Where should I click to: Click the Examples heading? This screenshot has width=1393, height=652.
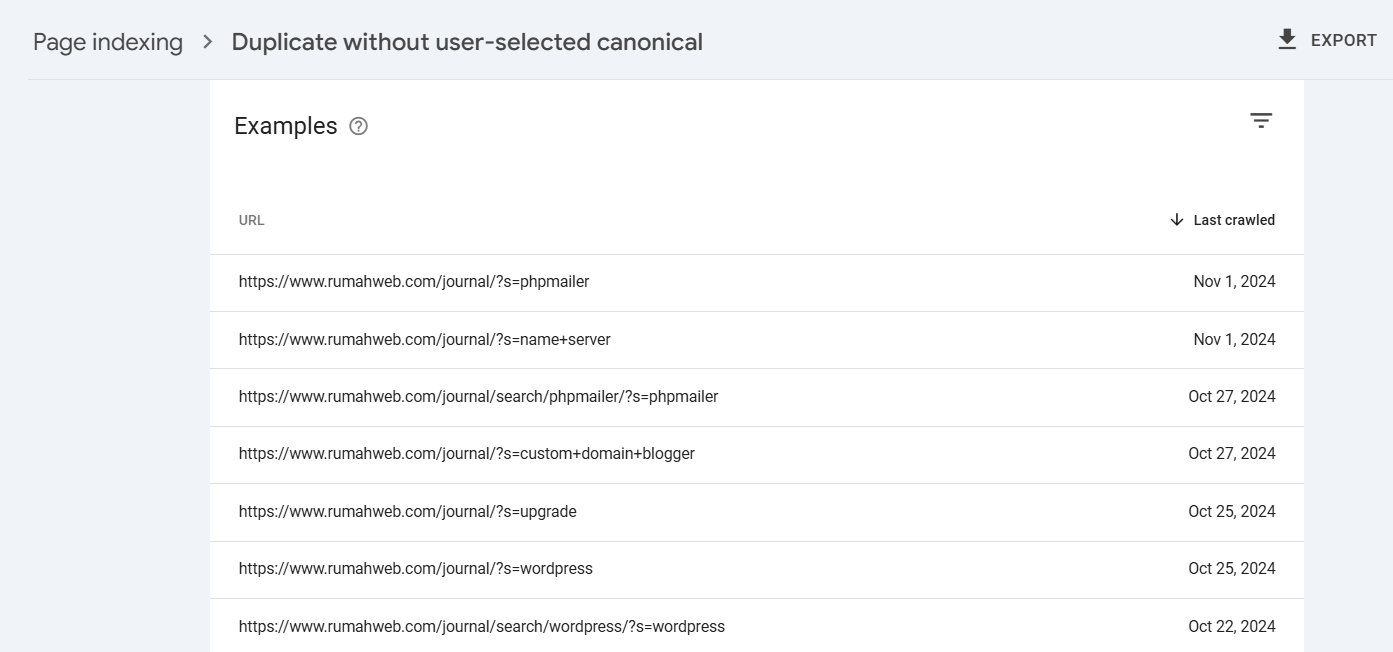[286, 126]
